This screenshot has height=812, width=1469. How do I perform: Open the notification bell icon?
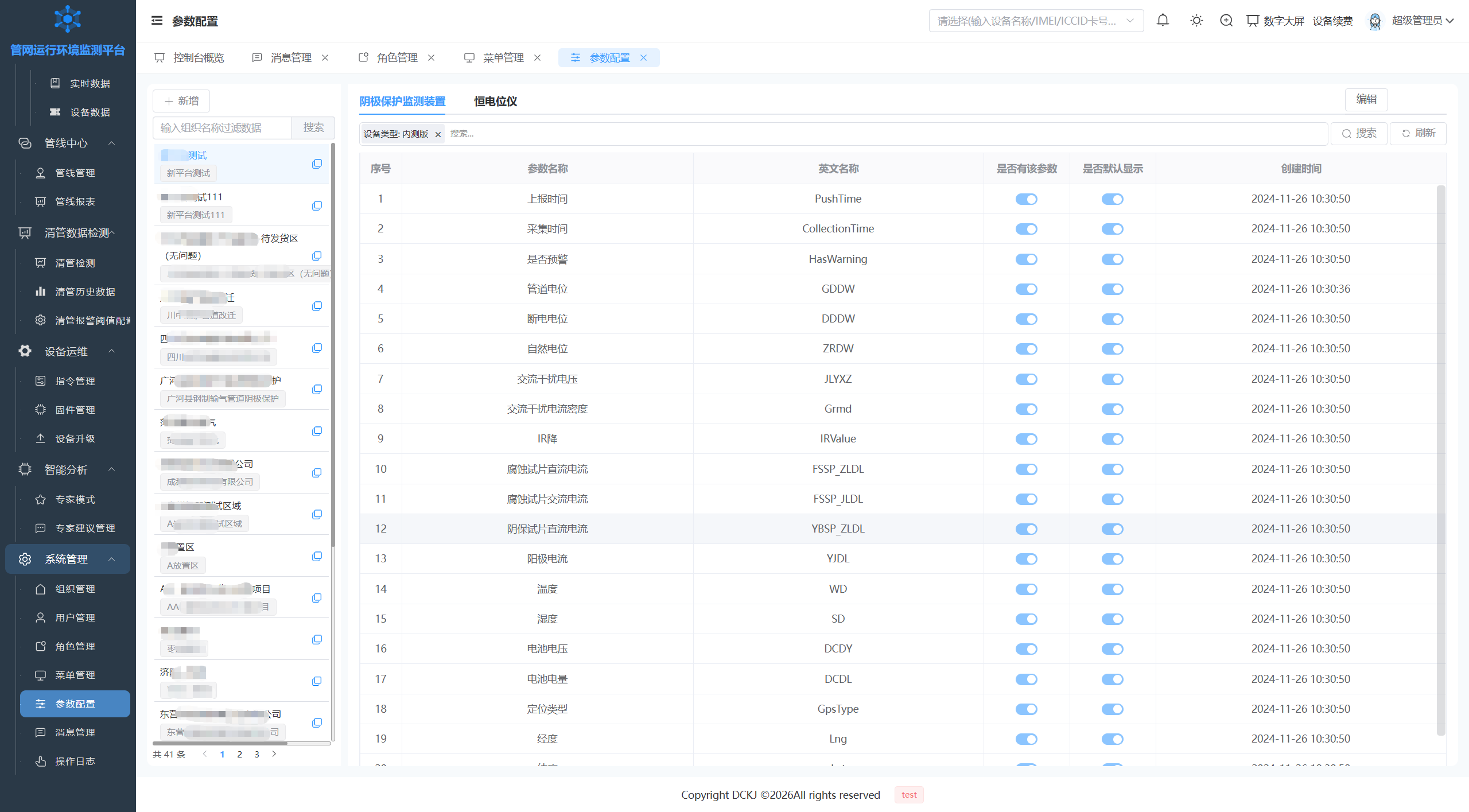click(x=1163, y=21)
